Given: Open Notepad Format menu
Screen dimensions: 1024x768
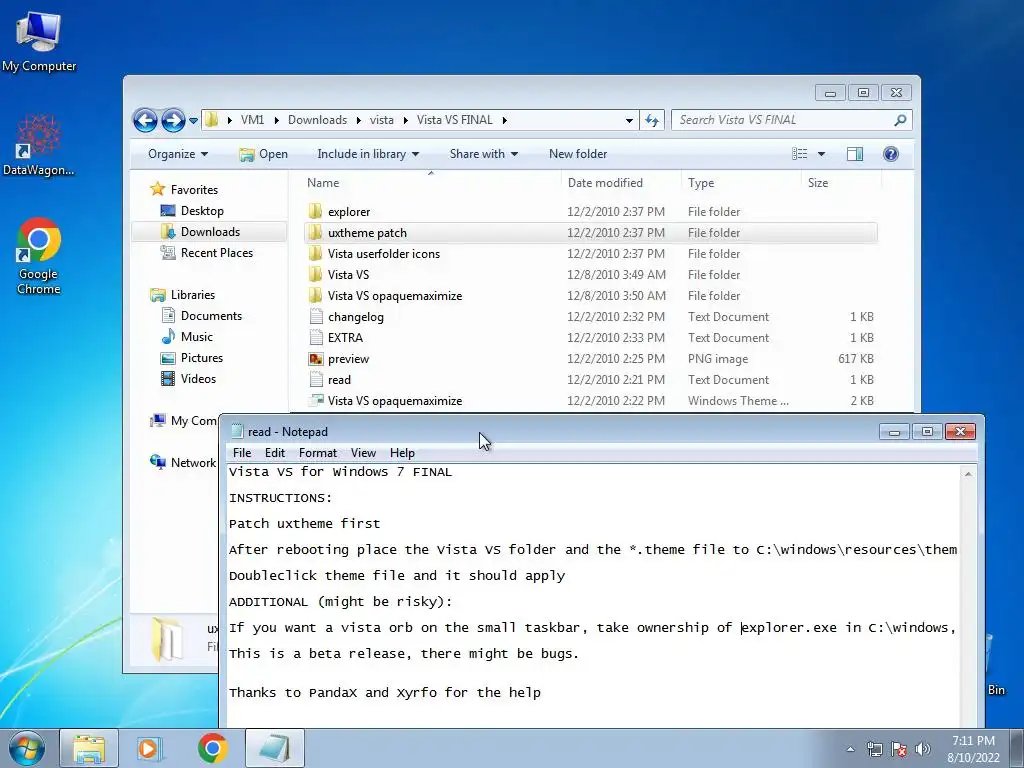Looking at the screenshot, I should tap(317, 453).
